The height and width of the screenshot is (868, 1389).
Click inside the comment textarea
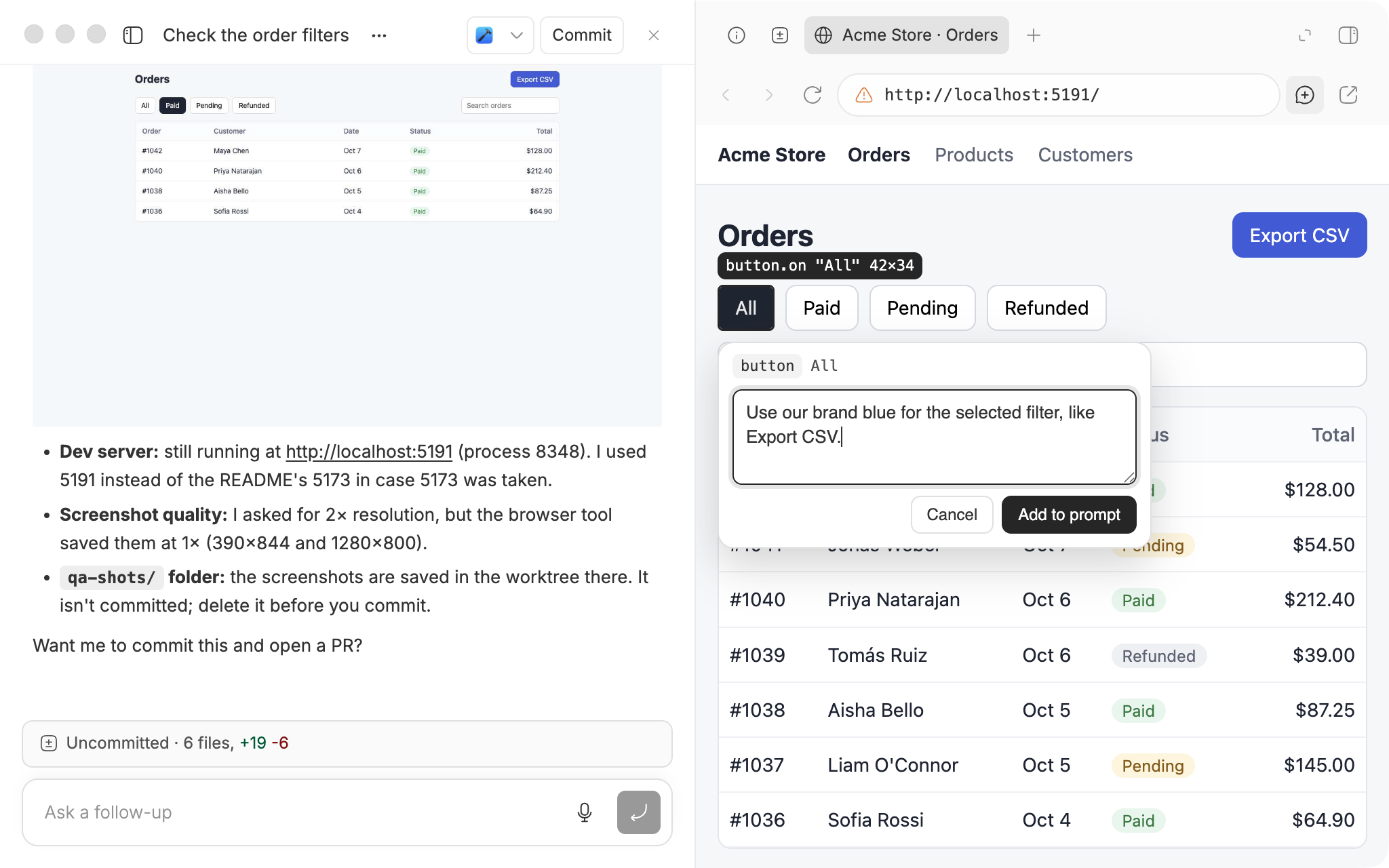coord(935,437)
